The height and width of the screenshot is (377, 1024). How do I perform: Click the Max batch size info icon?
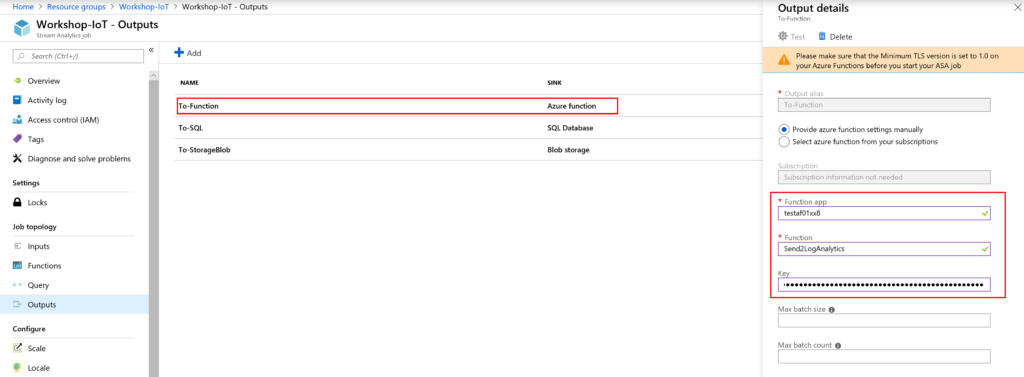831,310
